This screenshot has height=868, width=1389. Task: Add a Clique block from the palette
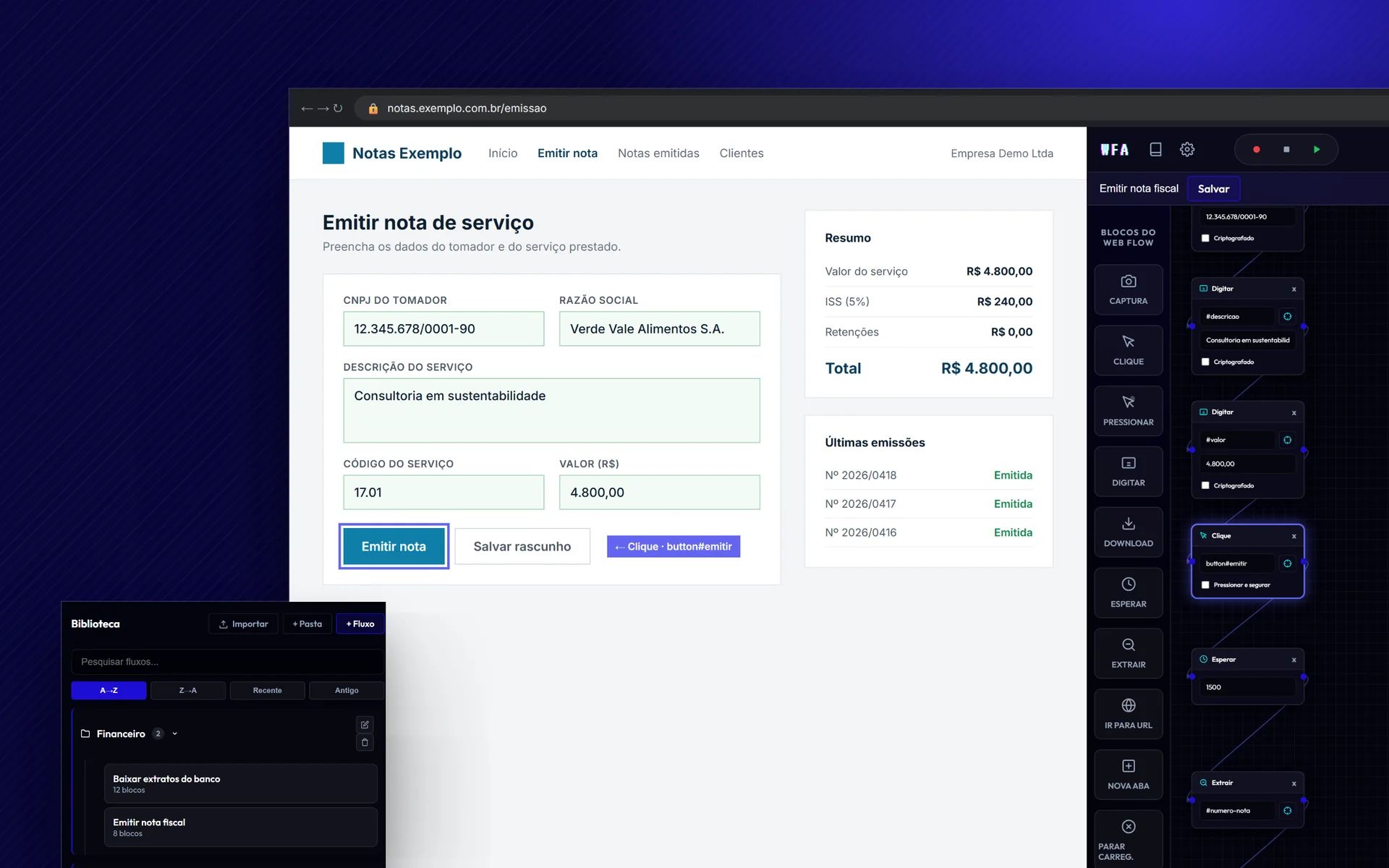pos(1128,350)
